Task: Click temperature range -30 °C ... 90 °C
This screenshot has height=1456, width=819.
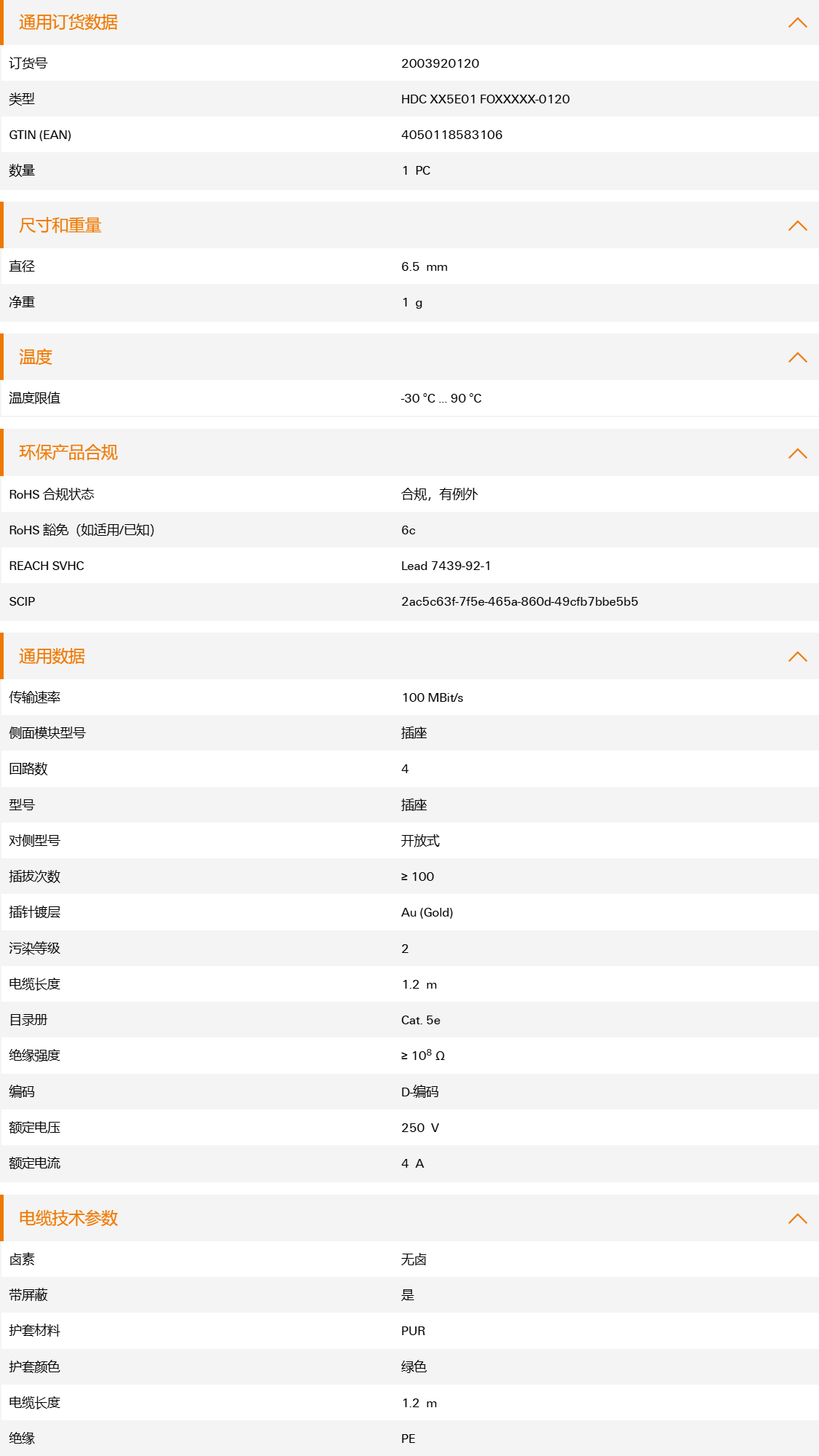Action: pos(441,398)
